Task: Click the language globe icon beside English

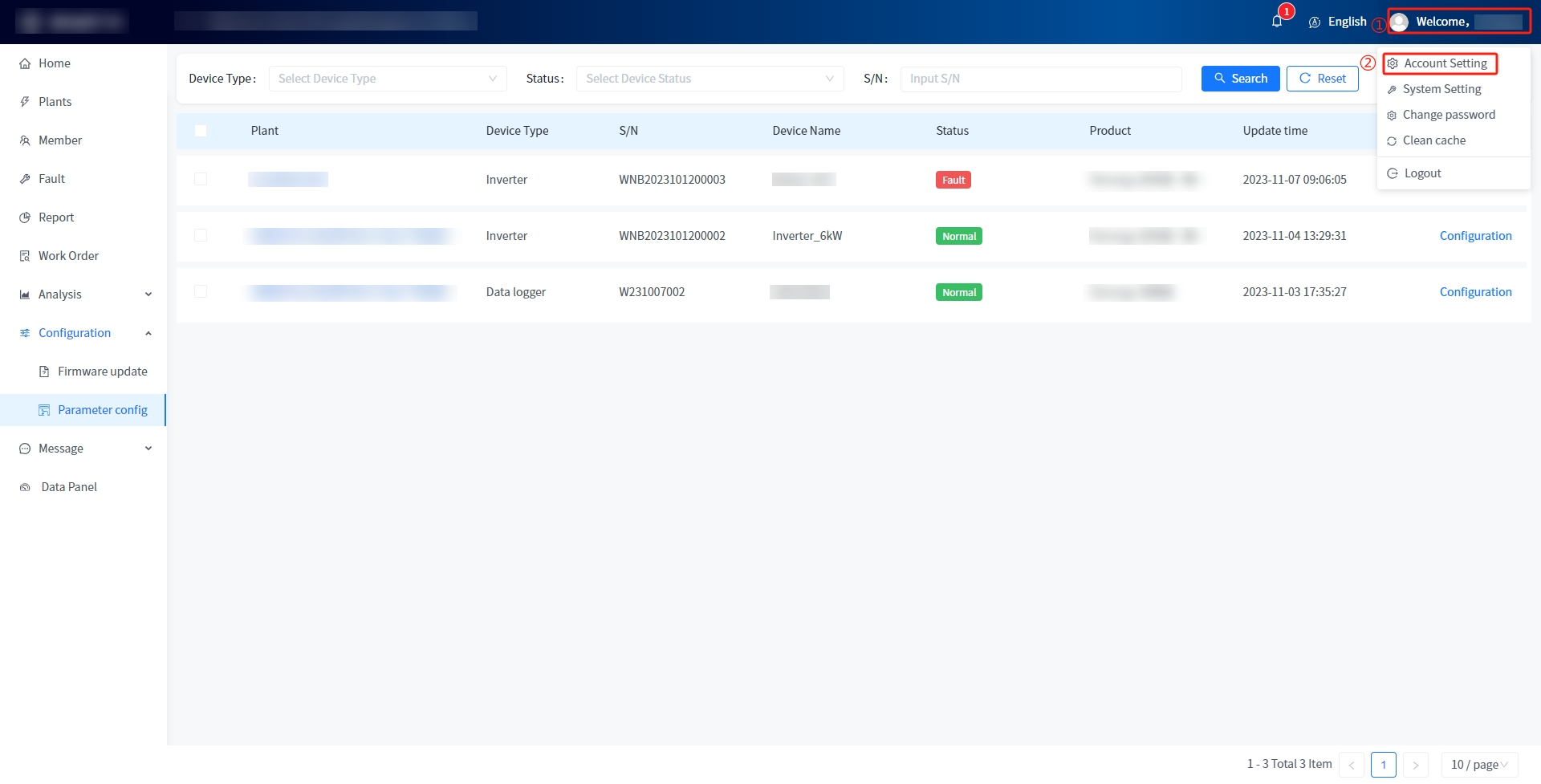Action: (x=1315, y=22)
